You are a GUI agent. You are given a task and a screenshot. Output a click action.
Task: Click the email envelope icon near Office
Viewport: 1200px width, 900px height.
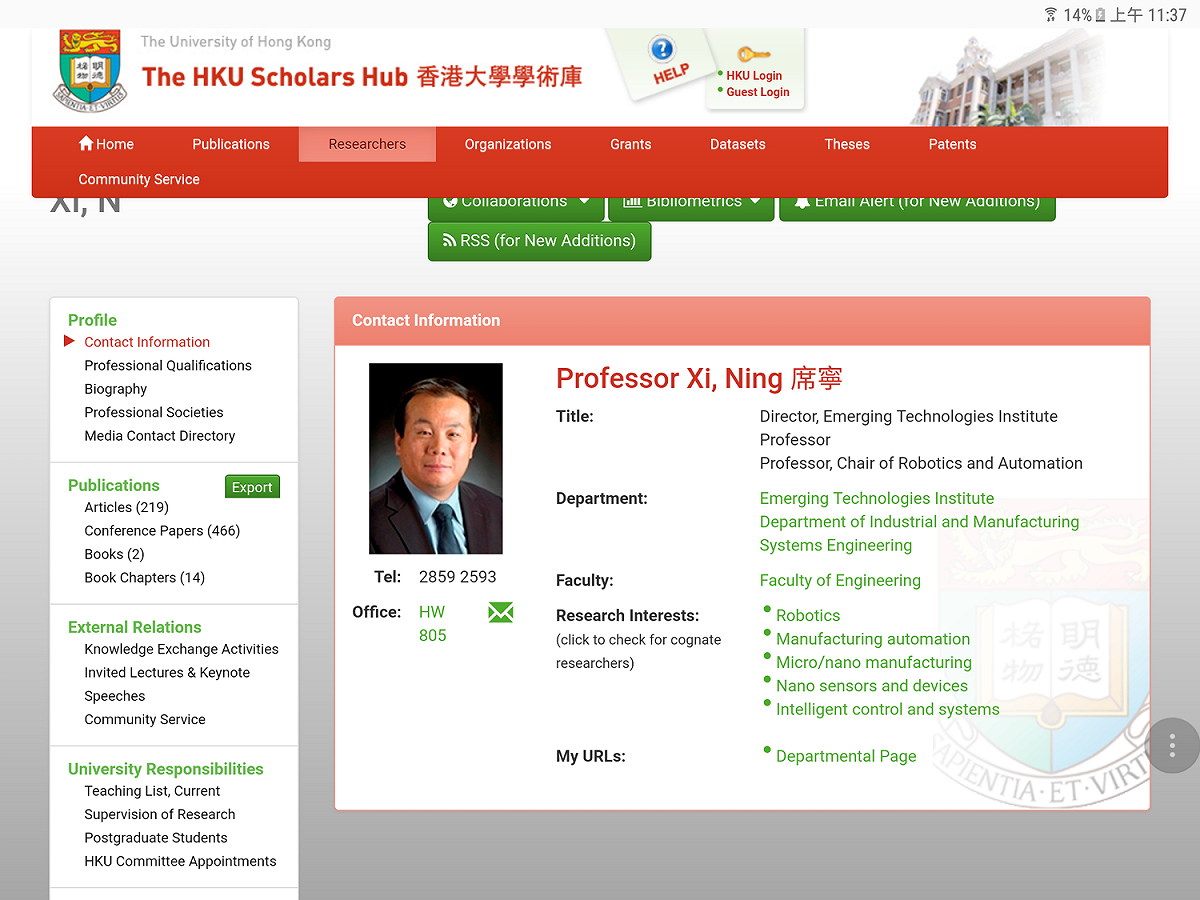[500, 612]
